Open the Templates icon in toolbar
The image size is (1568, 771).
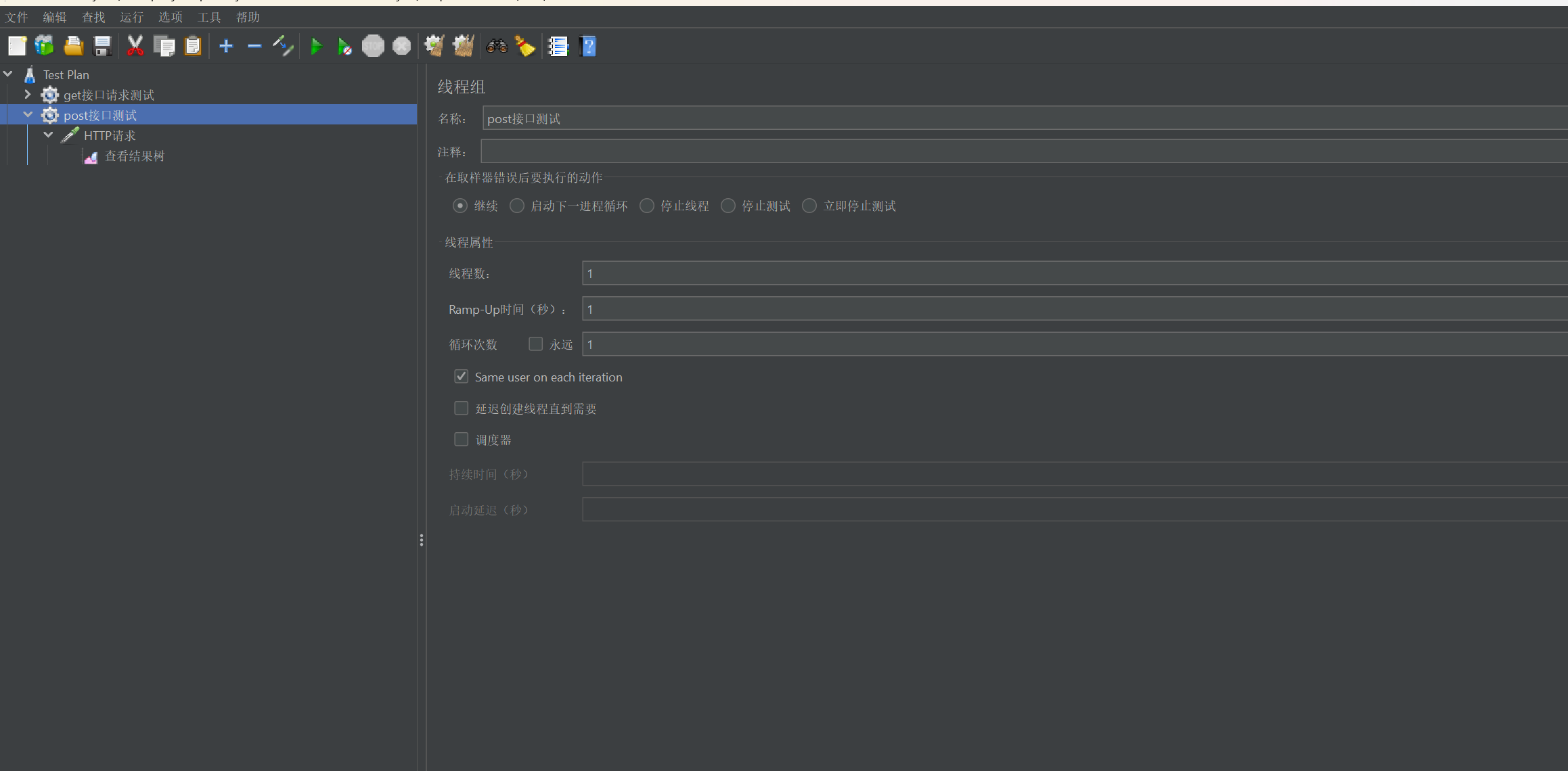(45, 47)
